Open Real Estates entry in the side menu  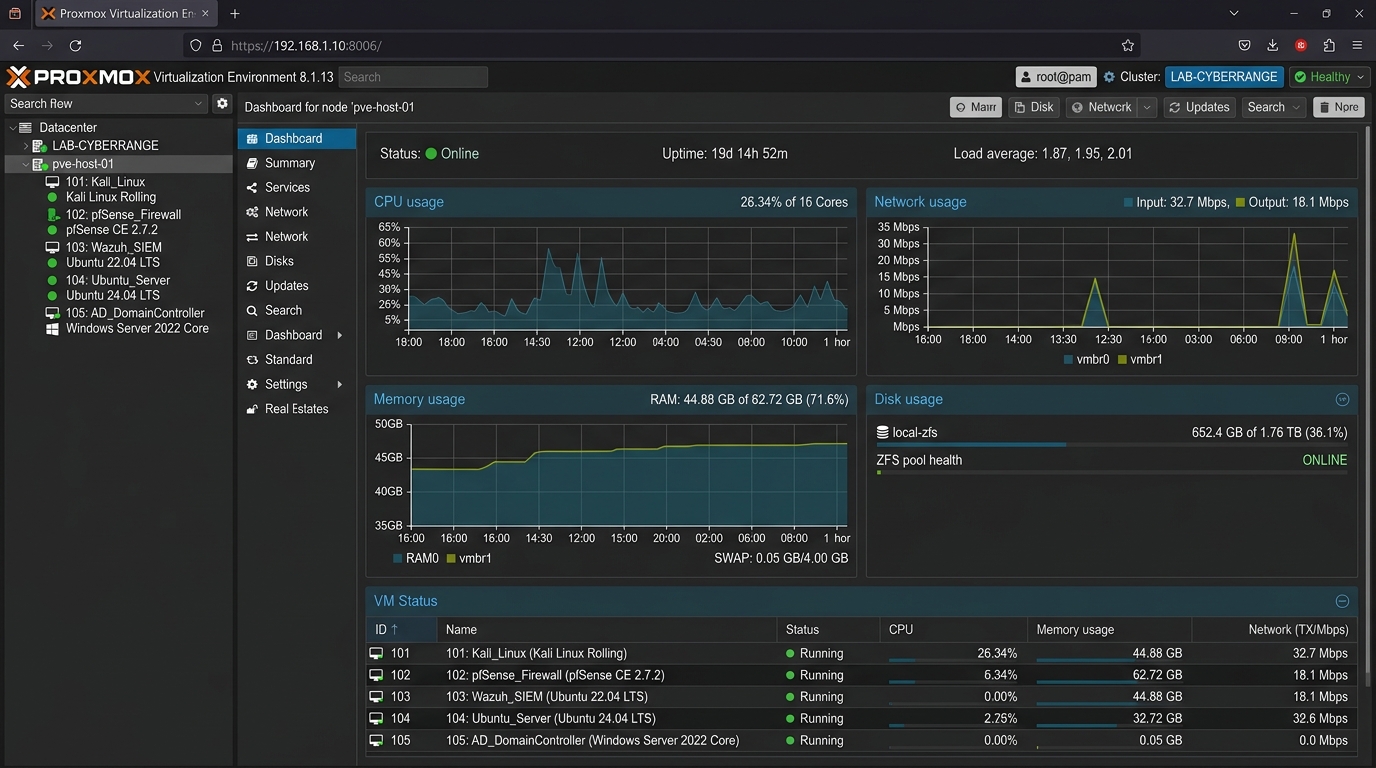click(x=296, y=409)
